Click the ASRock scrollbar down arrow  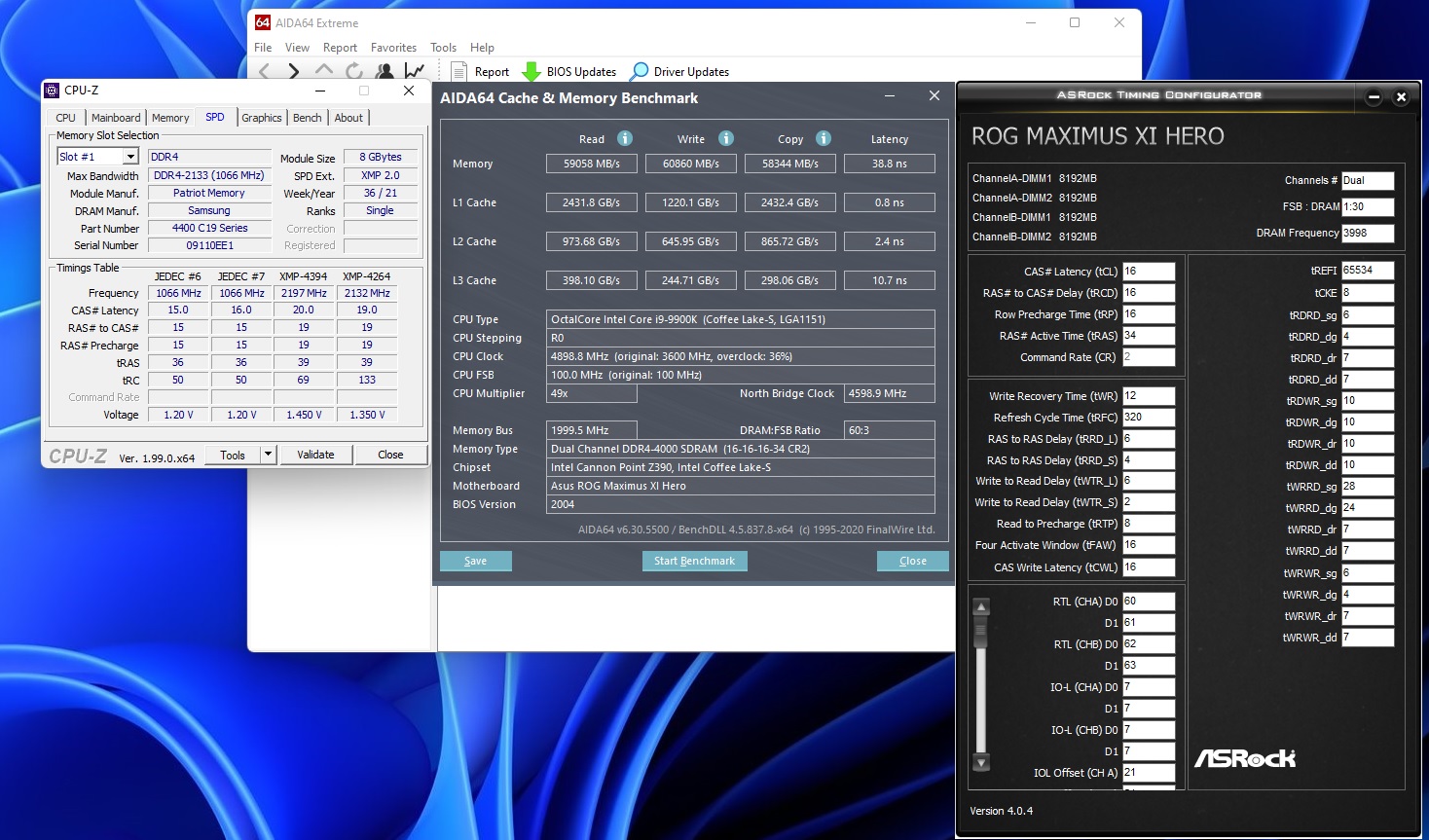click(x=981, y=762)
